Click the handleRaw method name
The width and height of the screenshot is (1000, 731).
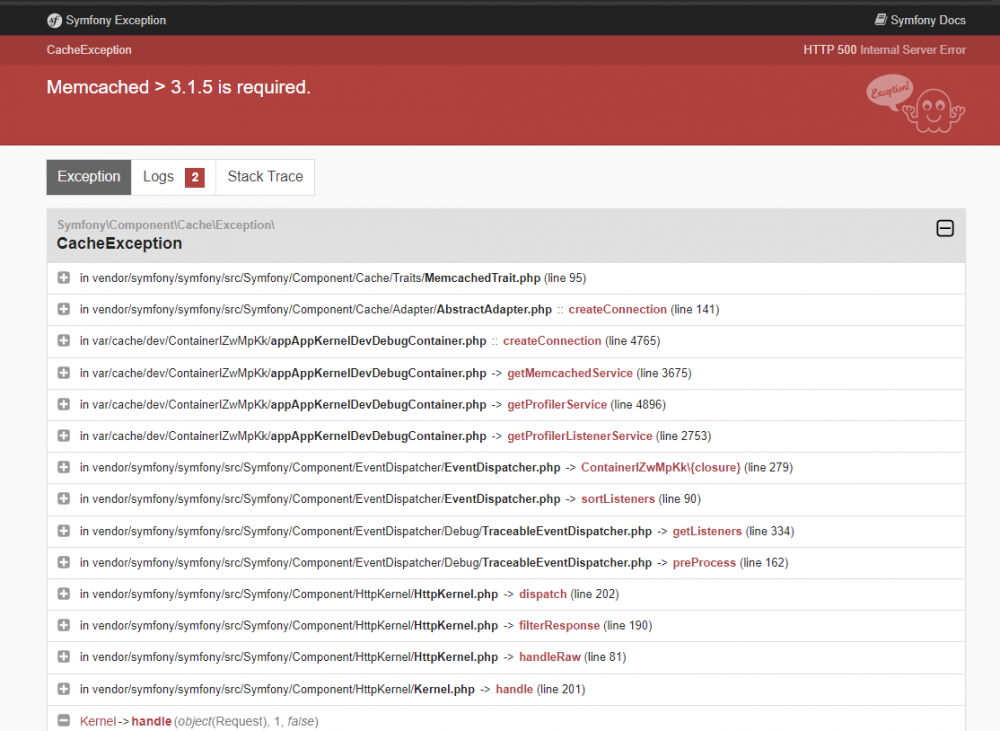549,657
